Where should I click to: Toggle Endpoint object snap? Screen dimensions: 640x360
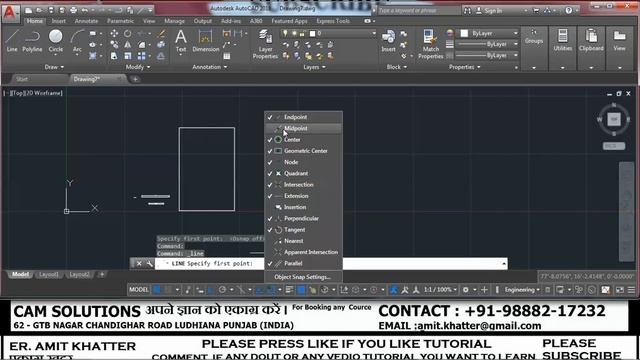click(303, 117)
